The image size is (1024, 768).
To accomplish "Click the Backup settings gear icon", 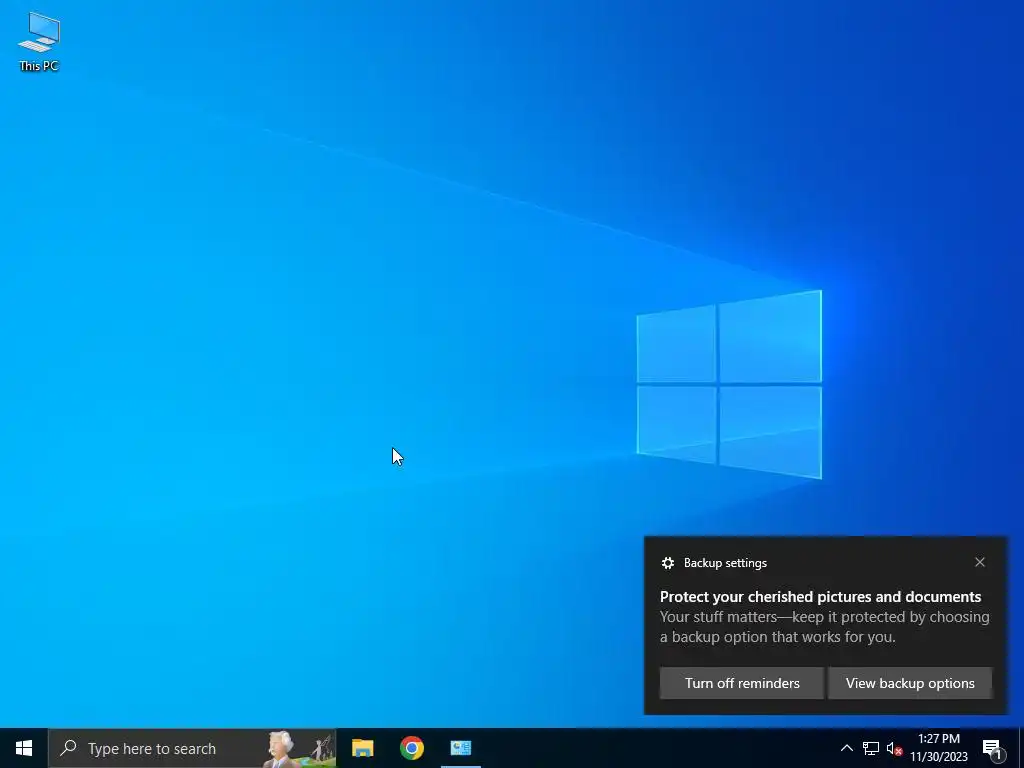I will 667,563.
